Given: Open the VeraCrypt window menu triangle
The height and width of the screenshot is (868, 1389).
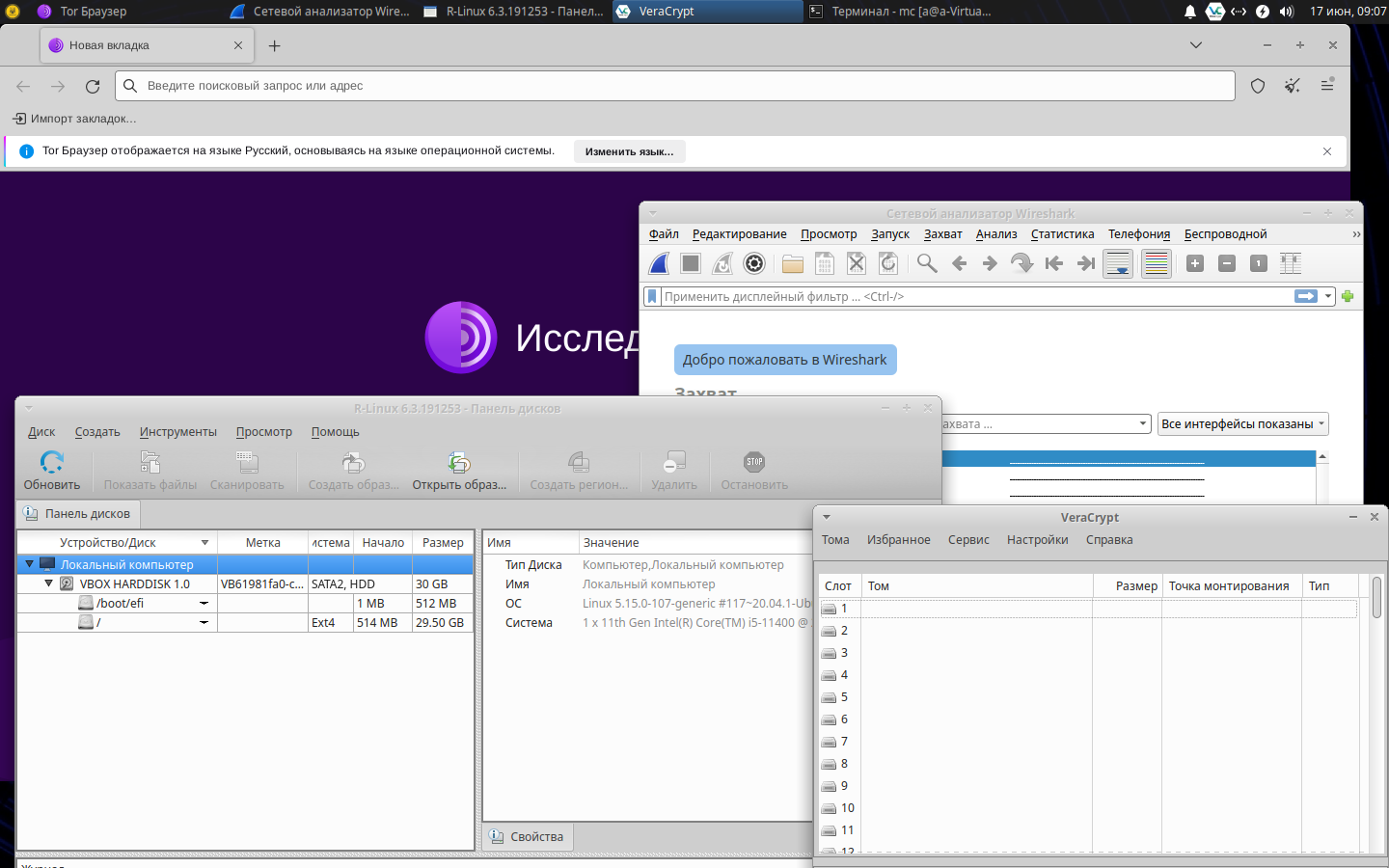Looking at the screenshot, I should pyautogui.click(x=827, y=517).
